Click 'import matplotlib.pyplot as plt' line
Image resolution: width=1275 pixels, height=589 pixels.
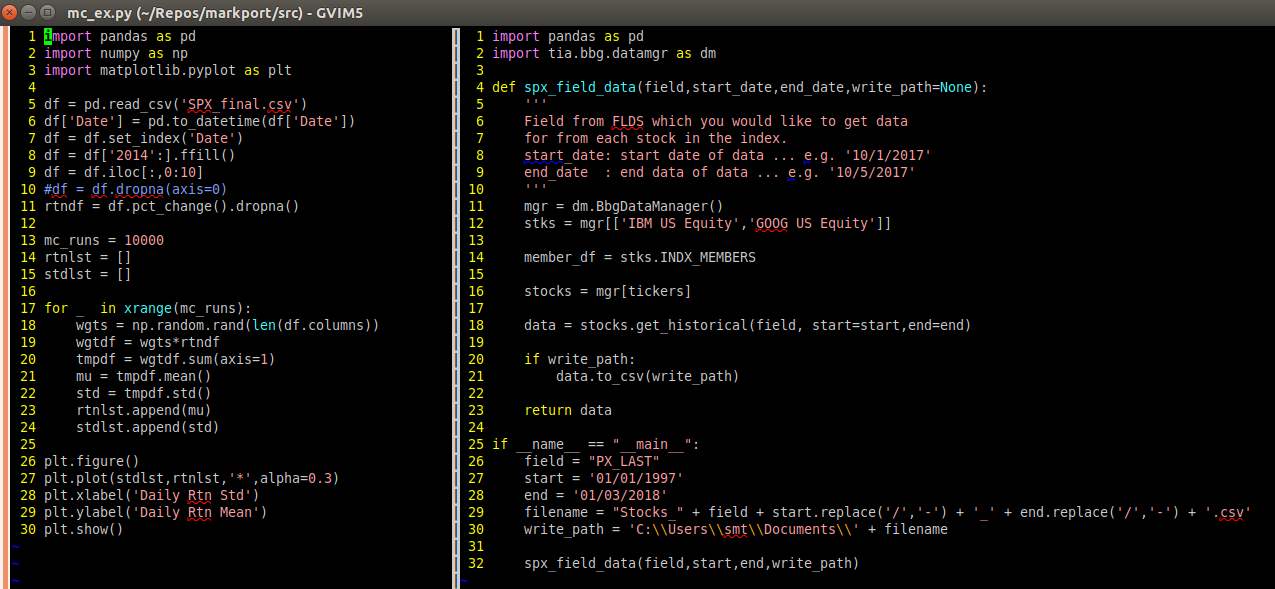[x=168, y=70]
